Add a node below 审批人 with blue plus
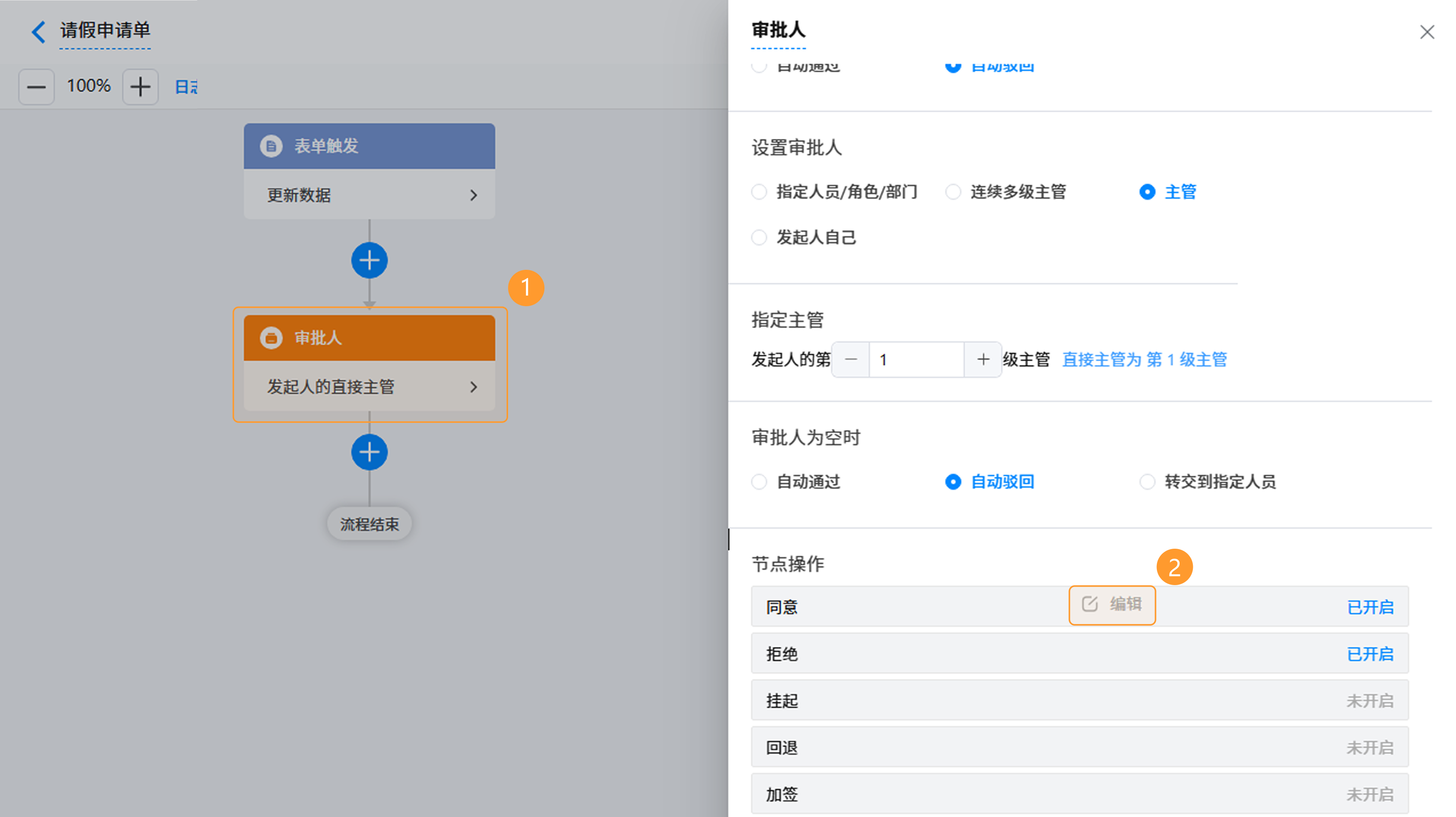This screenshot has height=817, width=1456. point(369,452)
